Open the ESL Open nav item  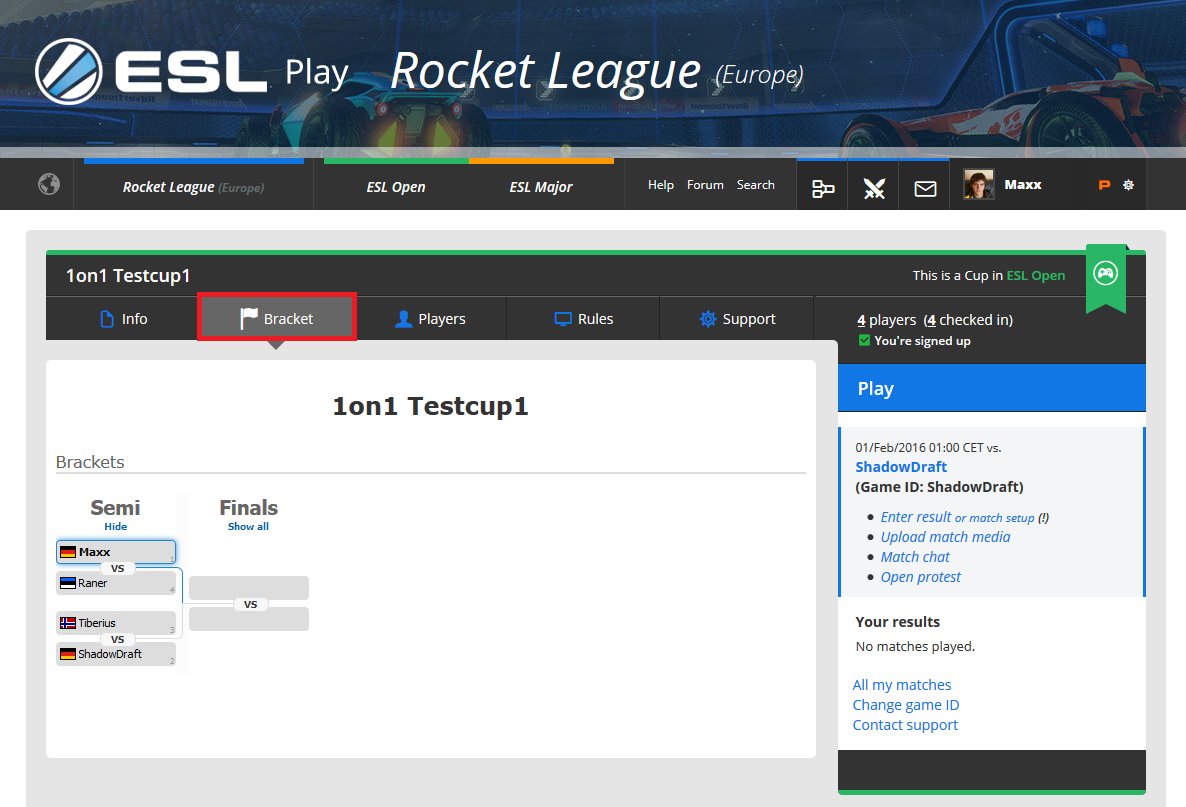click(396, 187)
